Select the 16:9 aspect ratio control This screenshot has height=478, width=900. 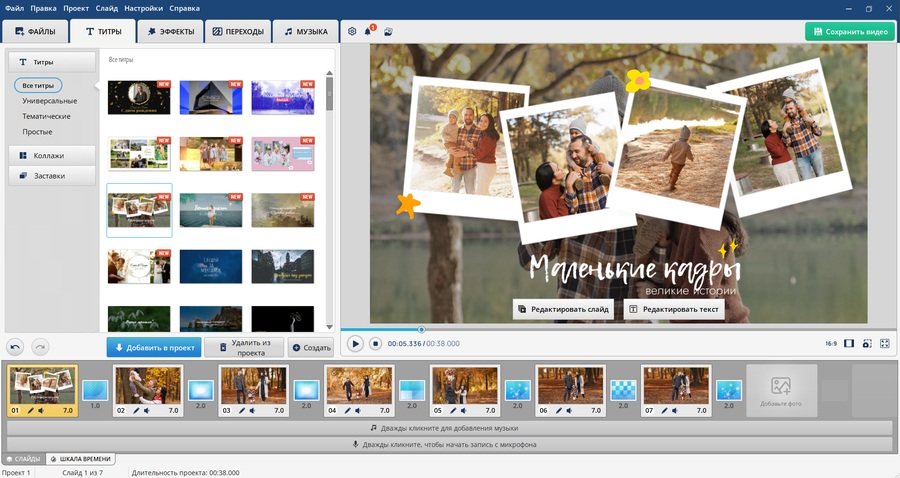tap(830, 343)
